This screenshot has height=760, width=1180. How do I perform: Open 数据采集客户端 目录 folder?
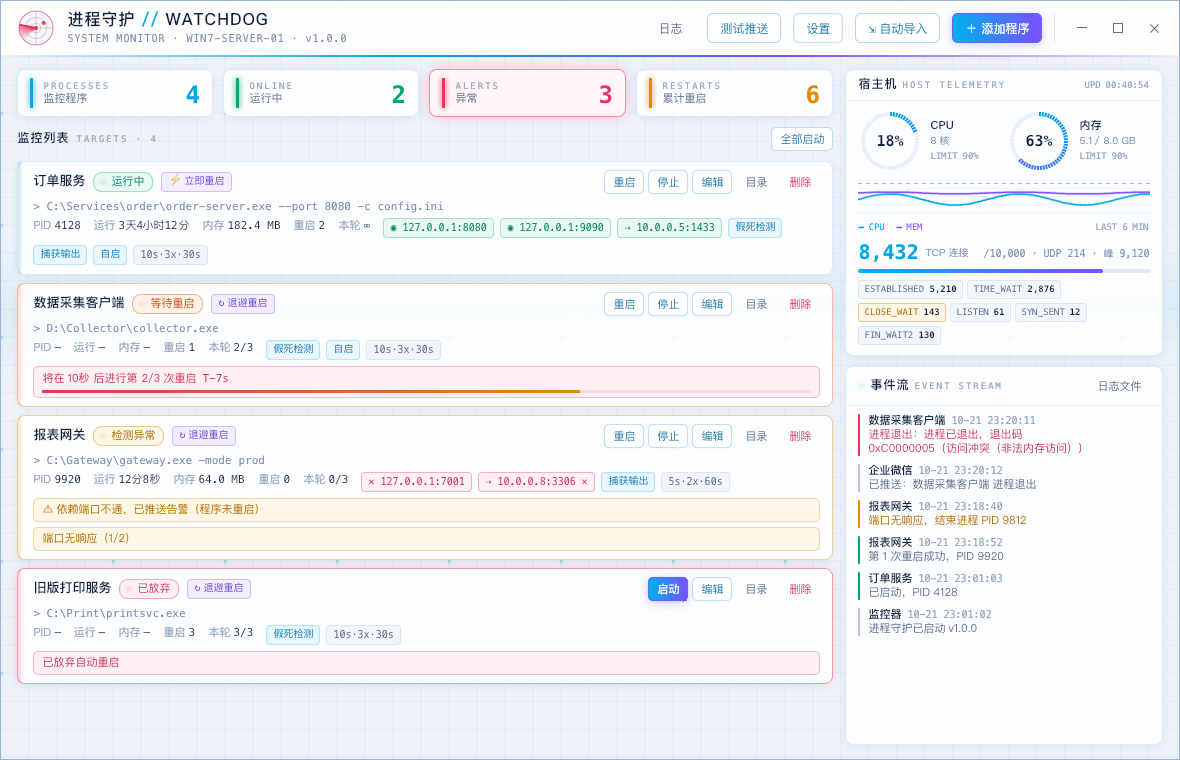pyautogui.click(x=756, y=304)
